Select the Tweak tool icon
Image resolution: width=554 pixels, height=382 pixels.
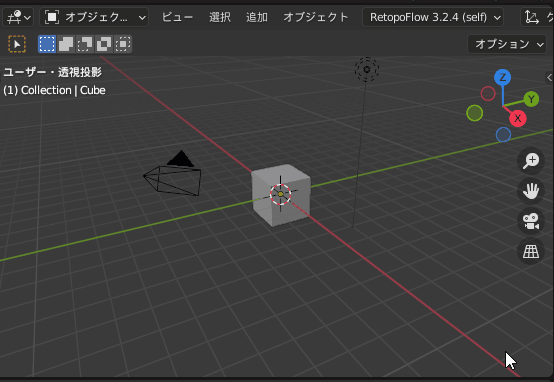[x=17, y=44]
